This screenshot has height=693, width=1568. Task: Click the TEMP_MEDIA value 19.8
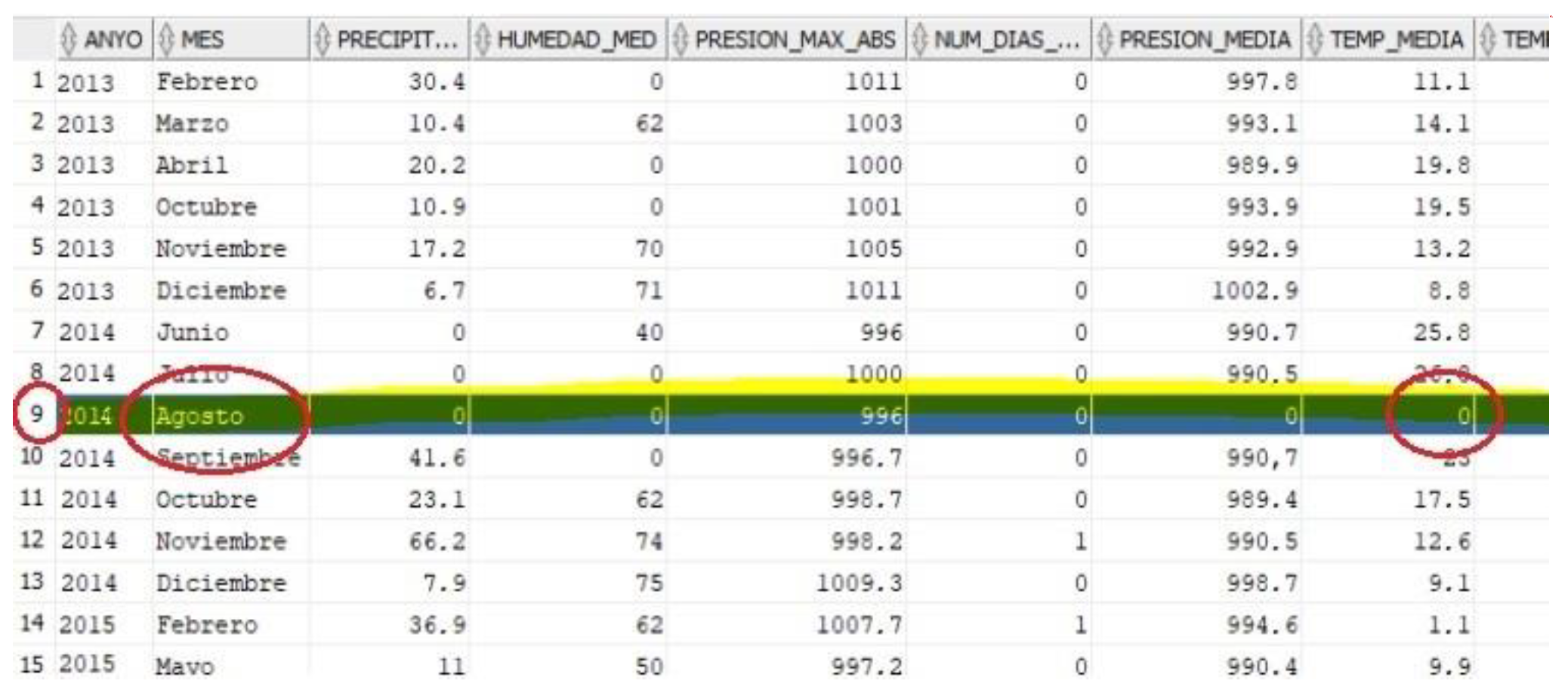pos(1442,165)
